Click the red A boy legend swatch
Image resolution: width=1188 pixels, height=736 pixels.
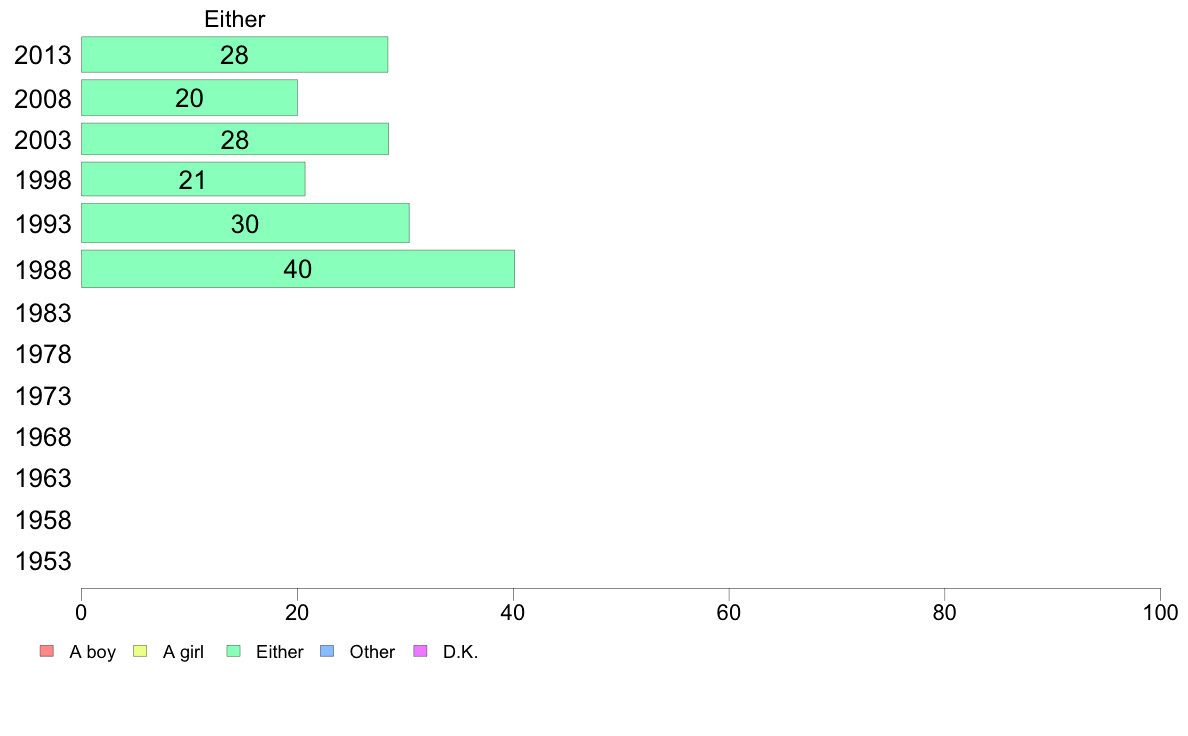pos(46,652)
